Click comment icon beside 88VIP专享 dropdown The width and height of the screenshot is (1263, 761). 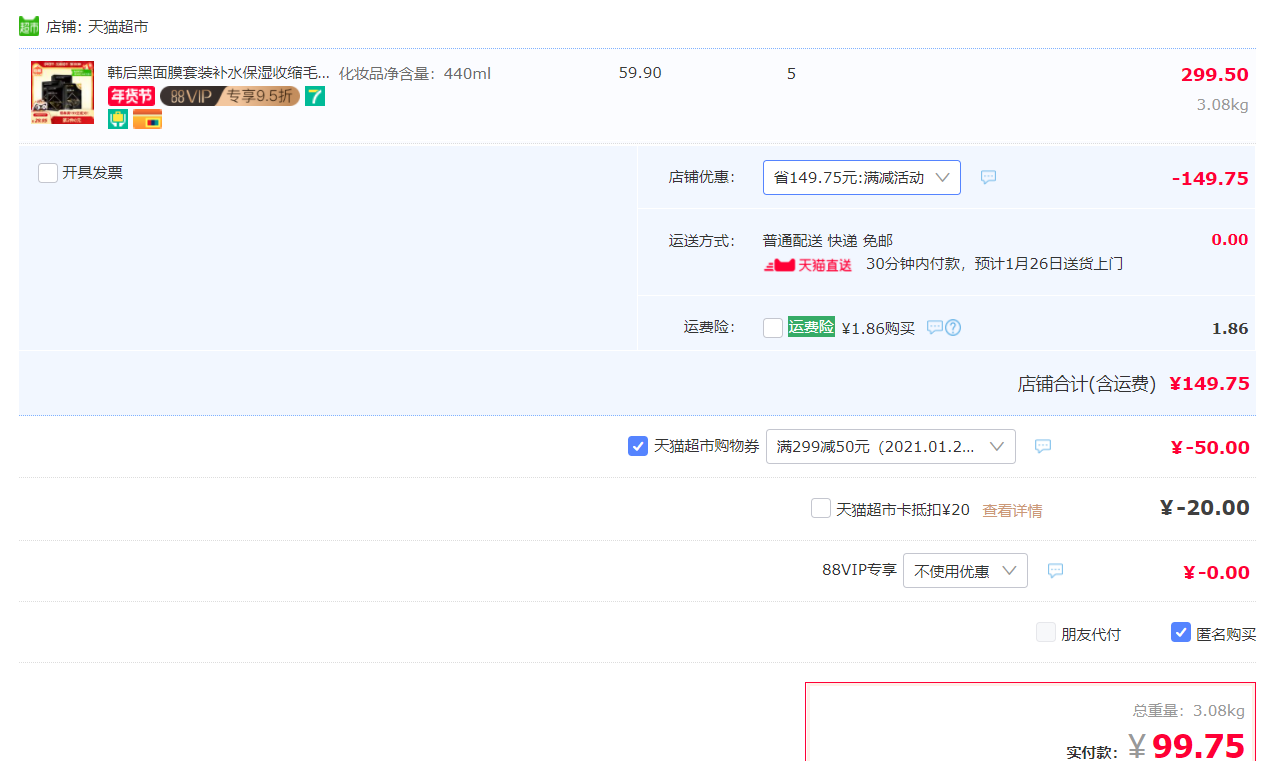click(1055, 570)
